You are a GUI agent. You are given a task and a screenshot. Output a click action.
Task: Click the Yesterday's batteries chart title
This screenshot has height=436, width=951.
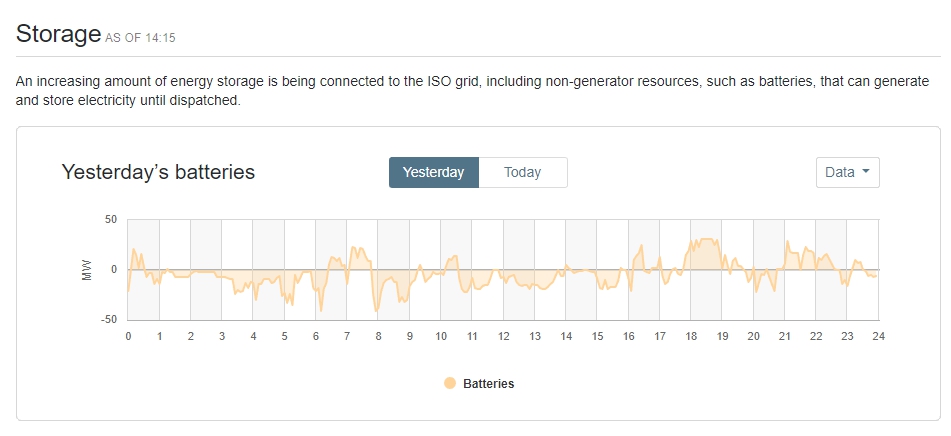click(158, 172)
